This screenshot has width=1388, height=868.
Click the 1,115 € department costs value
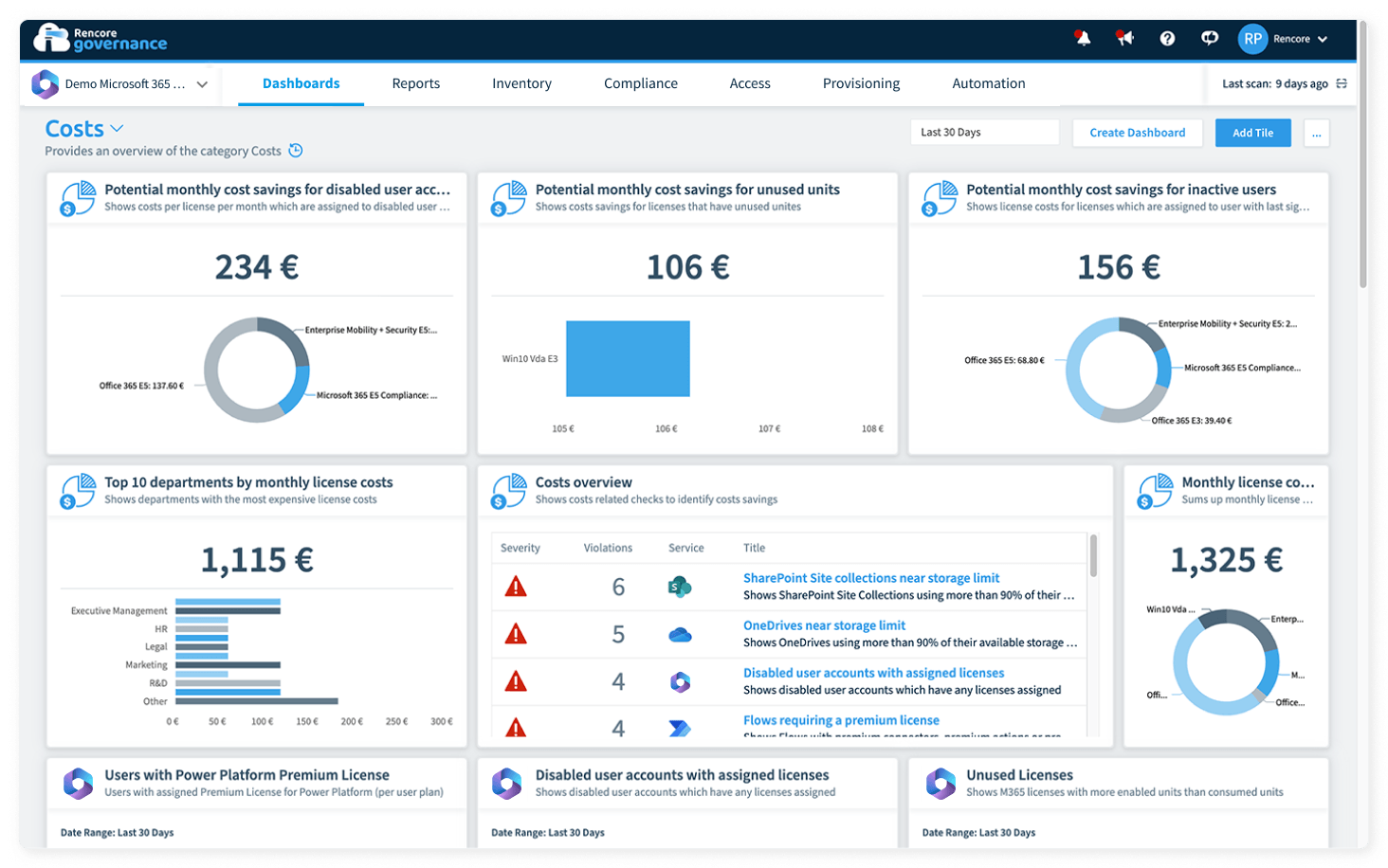[x=256, y=560]
